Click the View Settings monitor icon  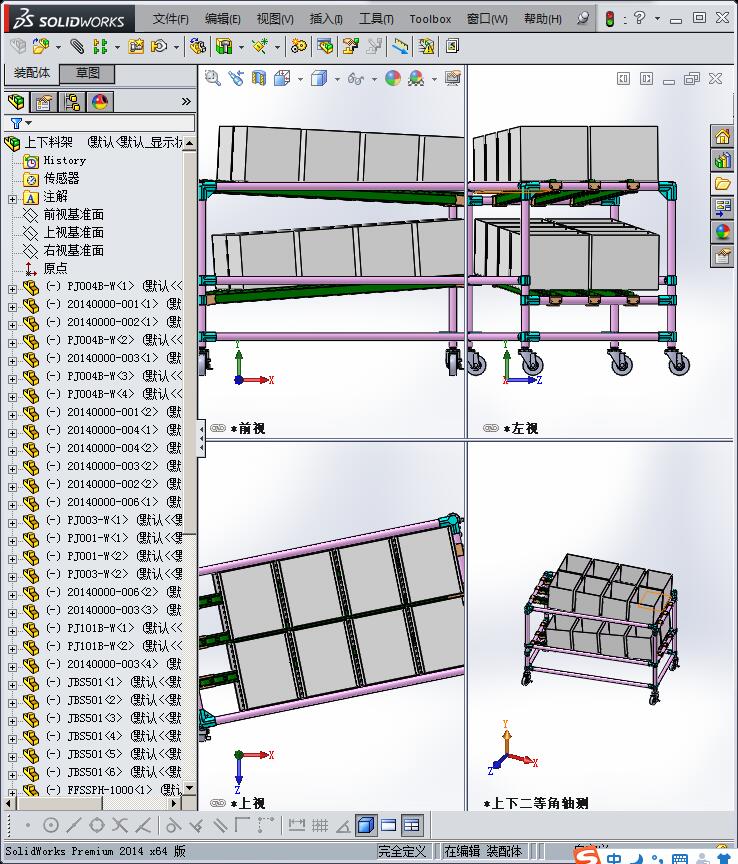tap(453, 78)
